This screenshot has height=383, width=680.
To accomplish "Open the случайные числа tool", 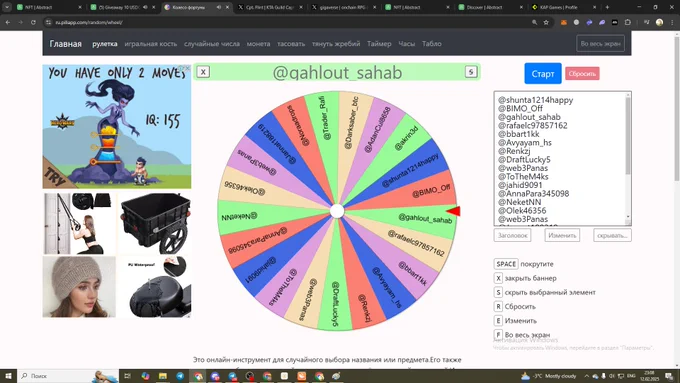I will click(x=212, y=44).
